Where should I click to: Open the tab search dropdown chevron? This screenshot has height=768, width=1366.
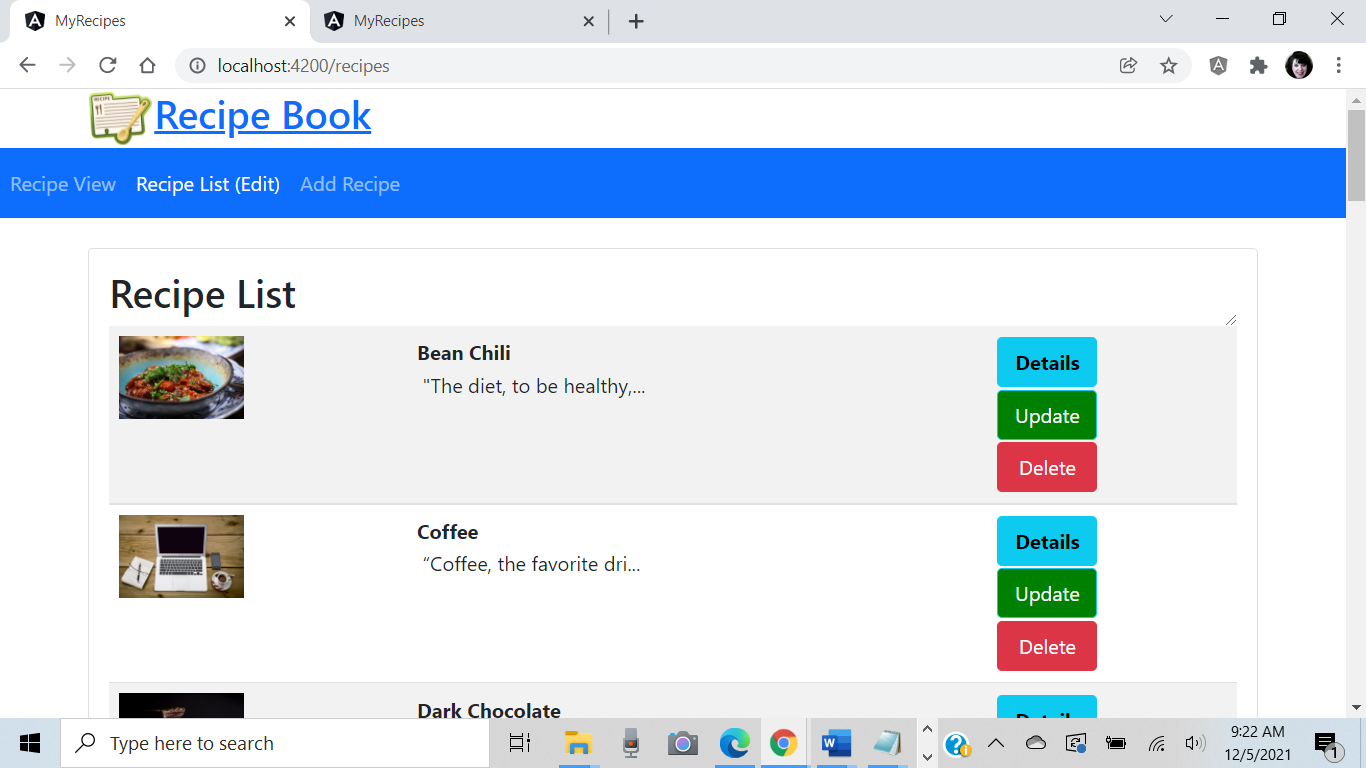tap(1166, 20)
